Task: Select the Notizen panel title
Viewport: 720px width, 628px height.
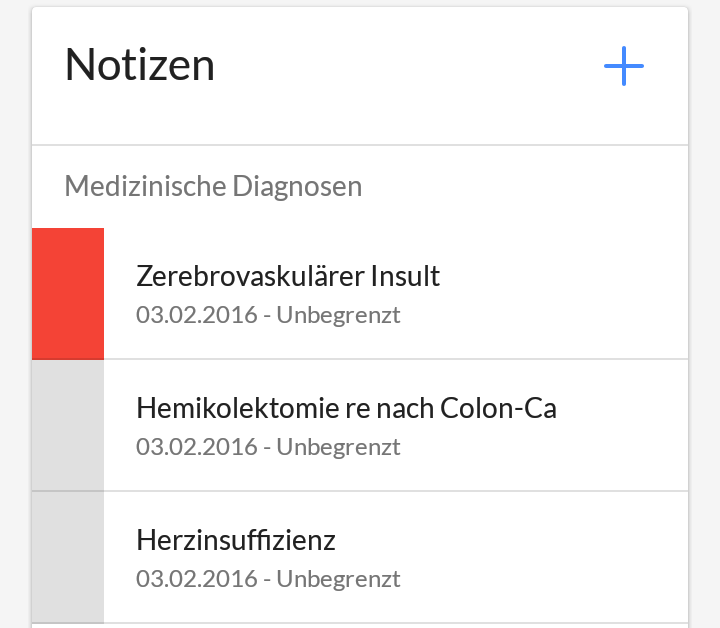Action: coord(140,65)
